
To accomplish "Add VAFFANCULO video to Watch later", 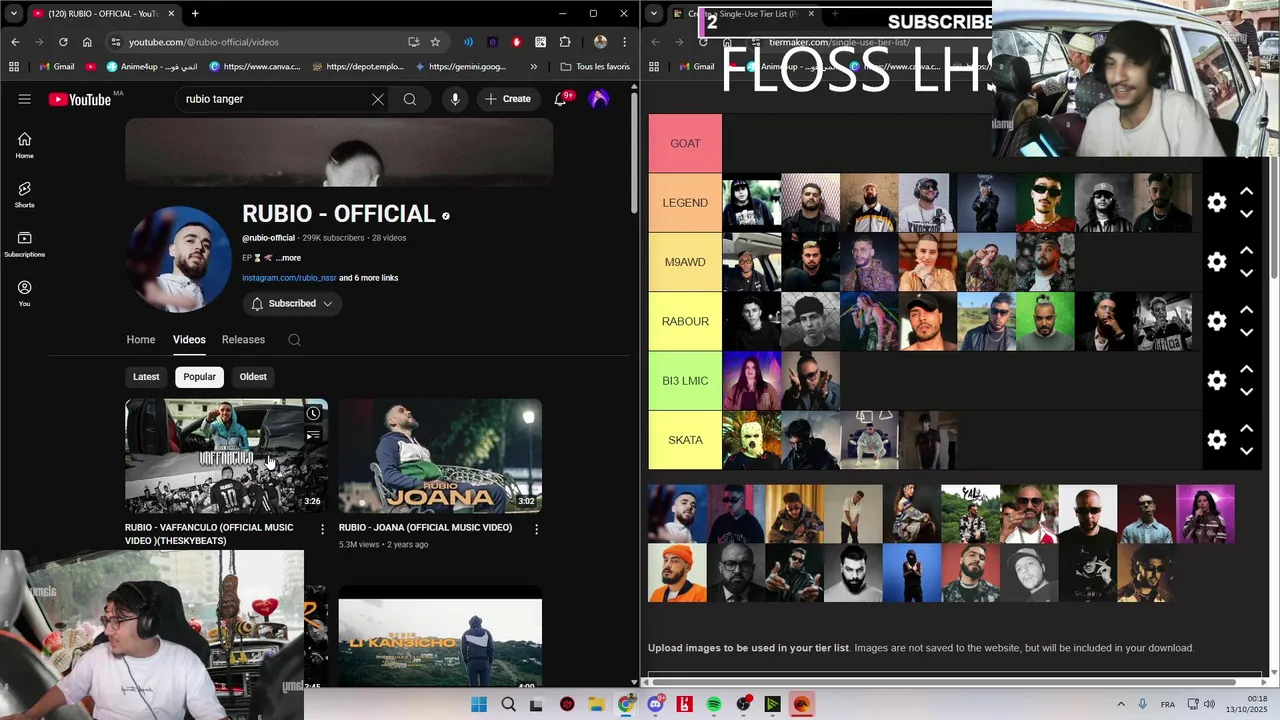I will (313, 414).
